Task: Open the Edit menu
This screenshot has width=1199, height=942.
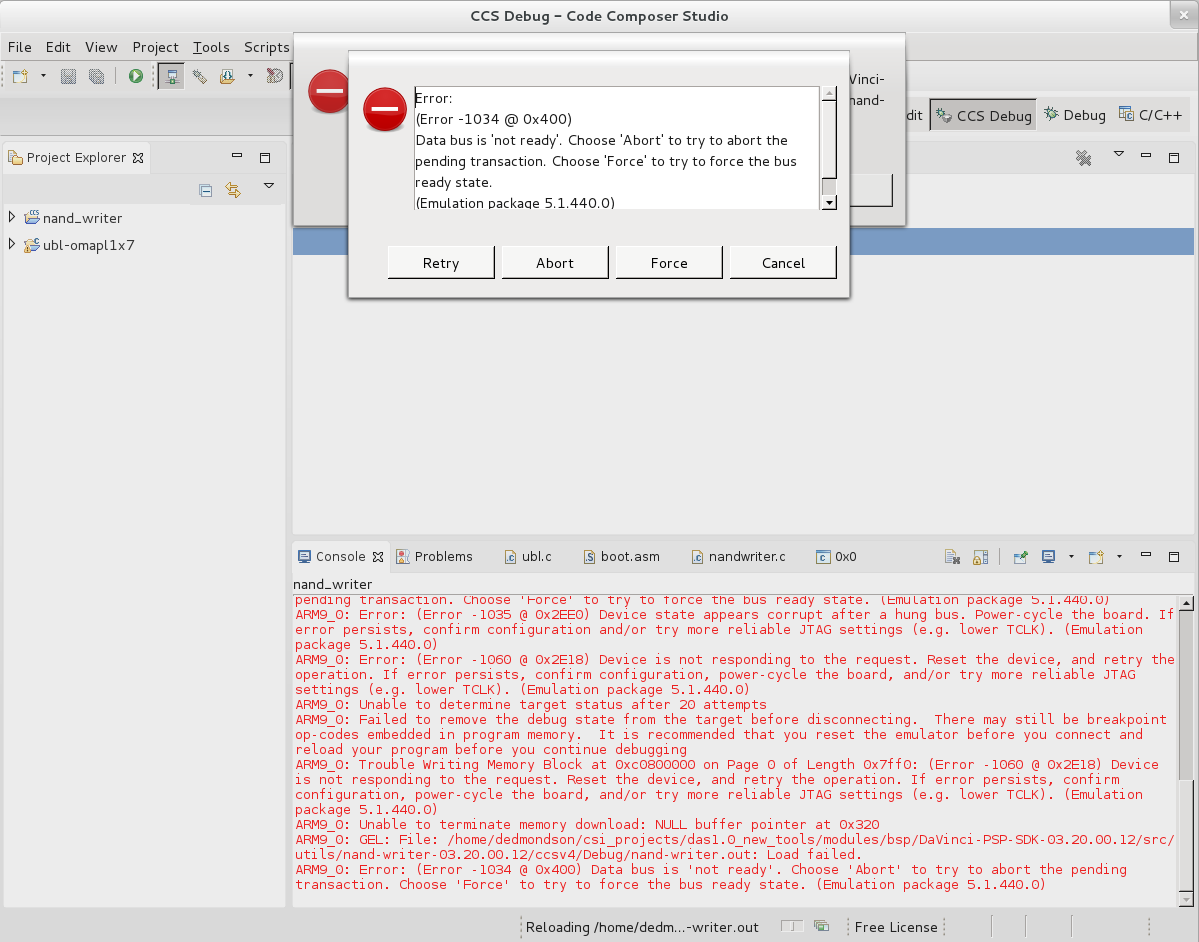Action: 58,47
